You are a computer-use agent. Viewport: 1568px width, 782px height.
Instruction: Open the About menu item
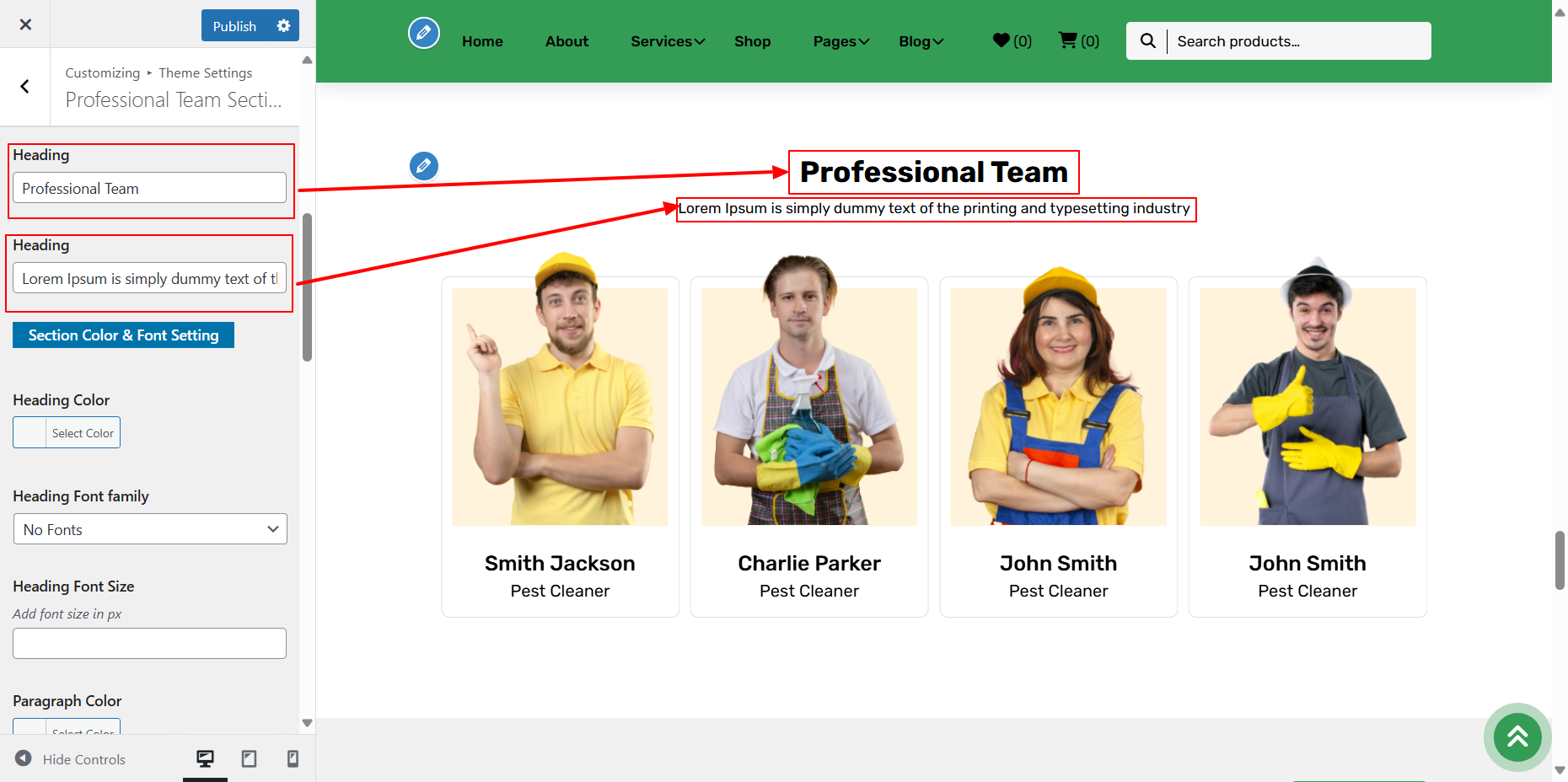[567, 41]
